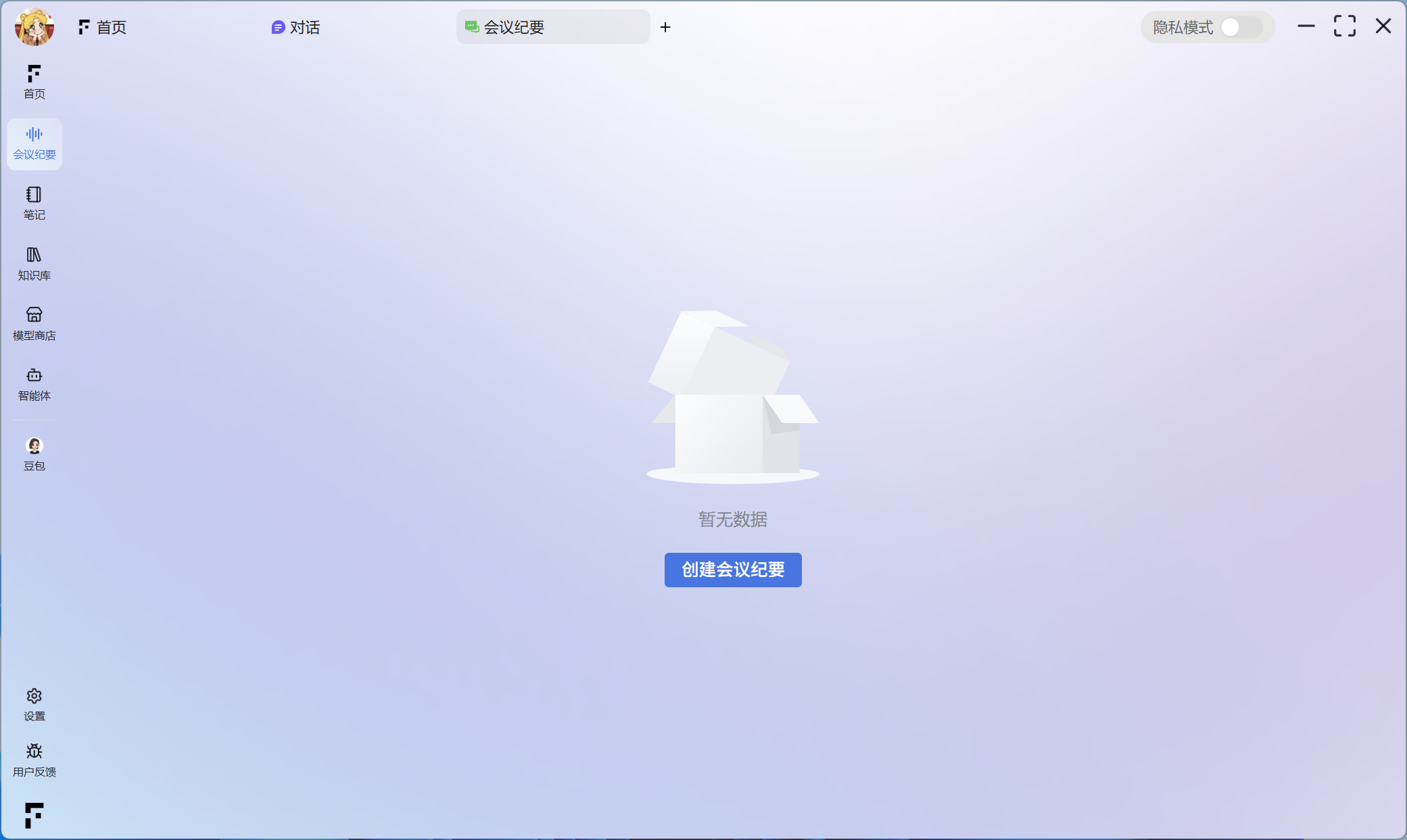
Task: Open the 知识库 library icon
Action: coord(34,263)
